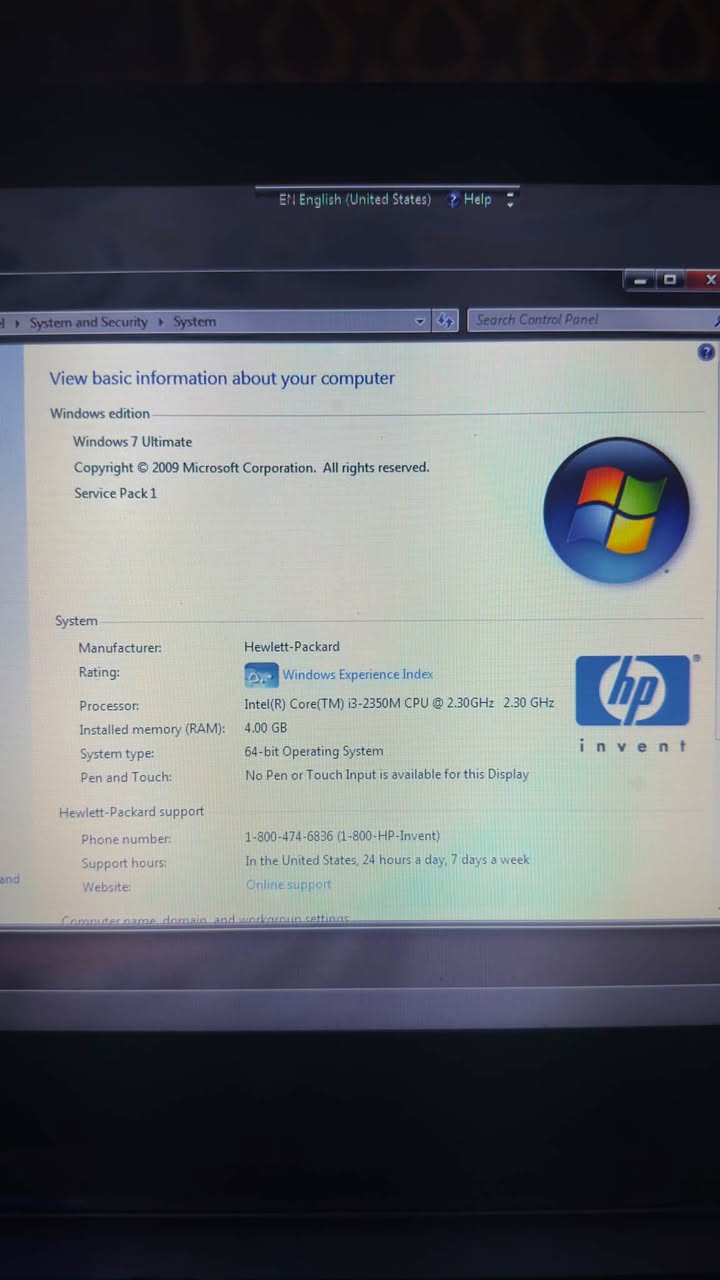Image resolution: width=720 pixels, height=1280 pixels.
Task: Click the 'Service Pack 1' text
Action: coord(115,493)
